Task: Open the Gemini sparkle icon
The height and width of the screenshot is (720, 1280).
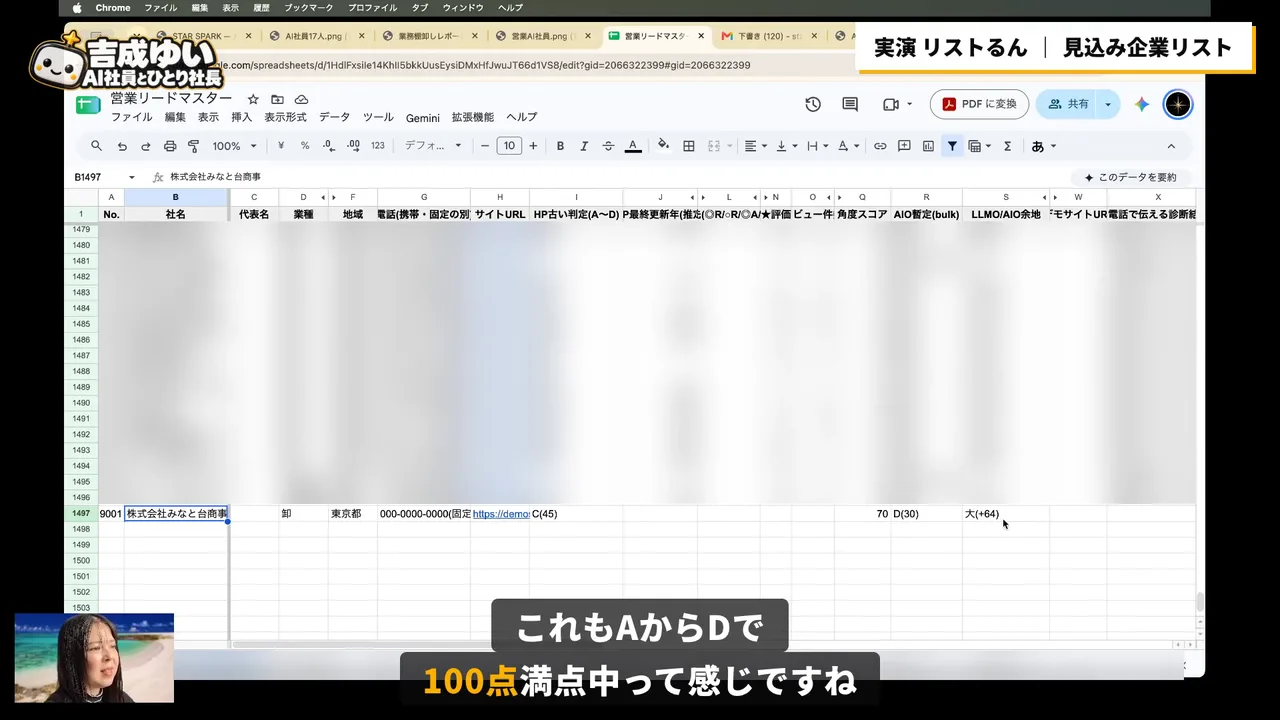Action: [x=1142, y=104]
